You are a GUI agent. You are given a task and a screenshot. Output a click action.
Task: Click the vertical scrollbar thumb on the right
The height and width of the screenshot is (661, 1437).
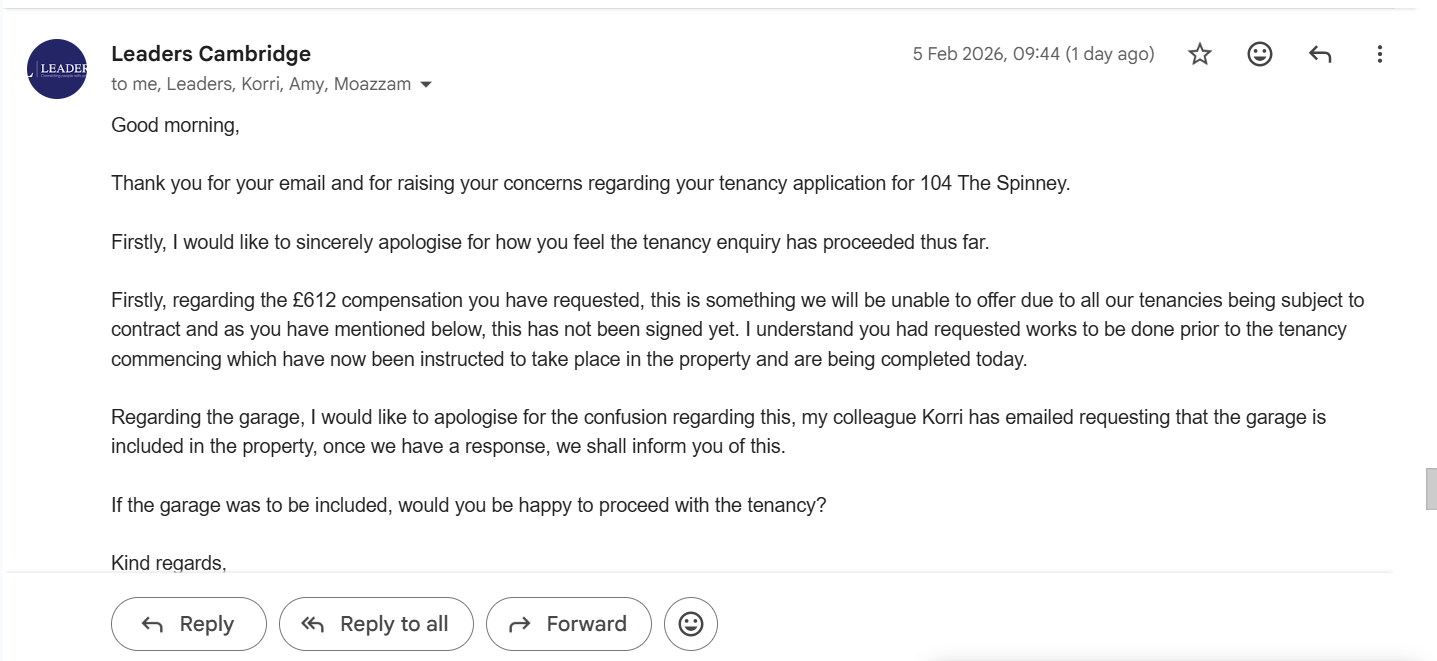pos(1430,489)
